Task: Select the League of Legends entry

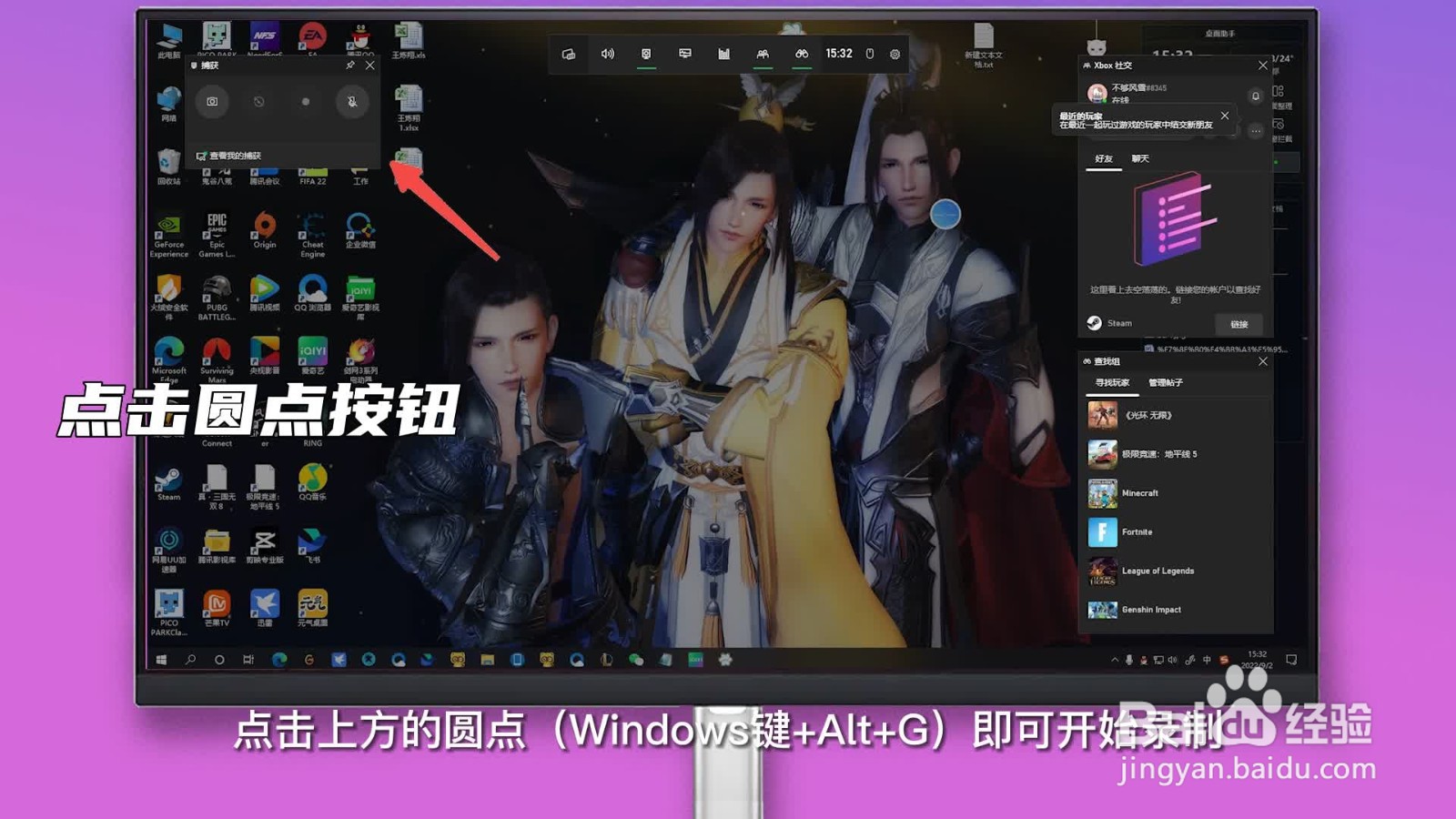Action: click(x=1176, y=571)
